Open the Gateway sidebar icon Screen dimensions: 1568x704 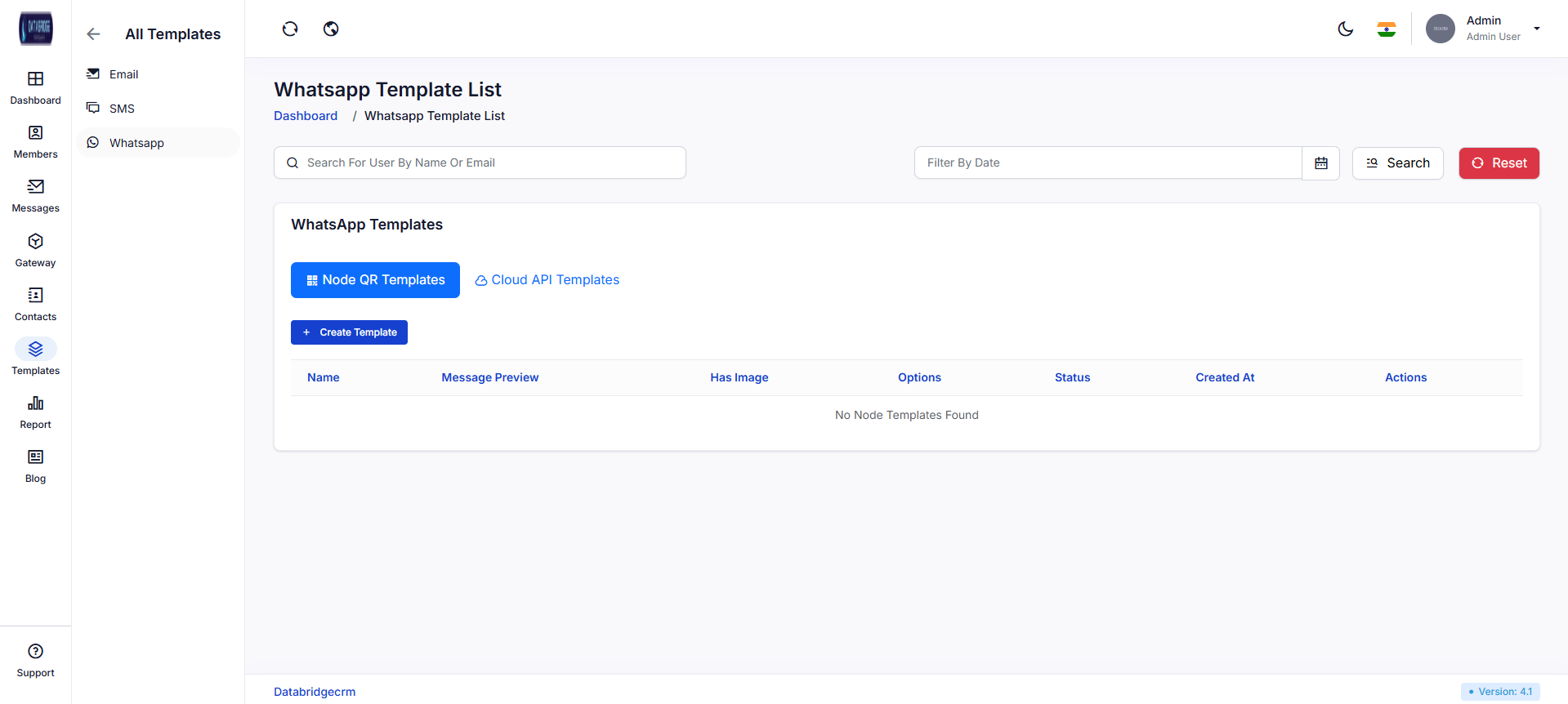tap(35, 242)
